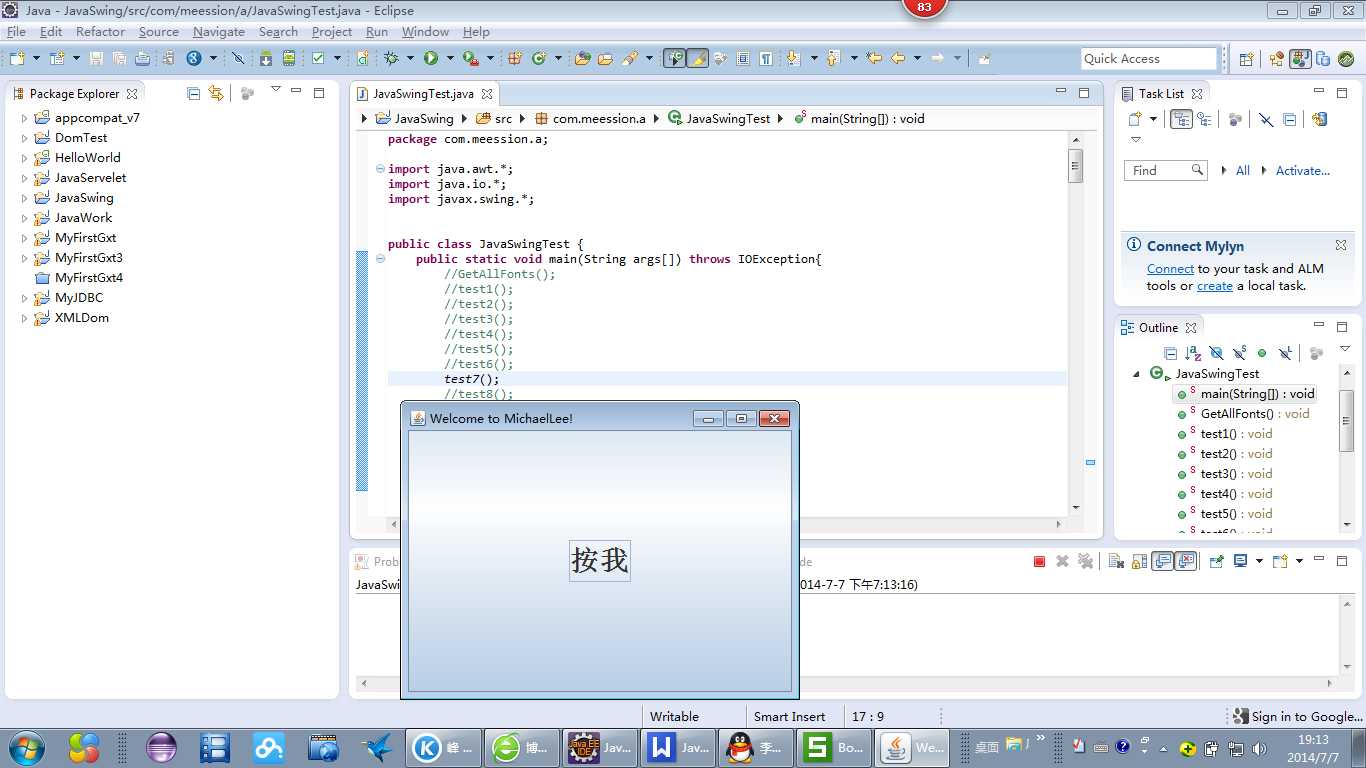Toggle Mark Occurrences highlighter icon
Image resolution: width=1366 pixels, height=768 pixels.
click(697, 59)
